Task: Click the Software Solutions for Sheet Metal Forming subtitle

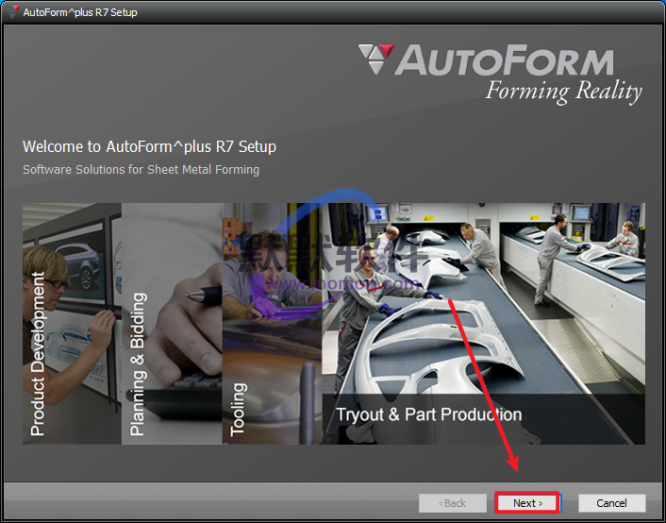Action: coord(141,170)
